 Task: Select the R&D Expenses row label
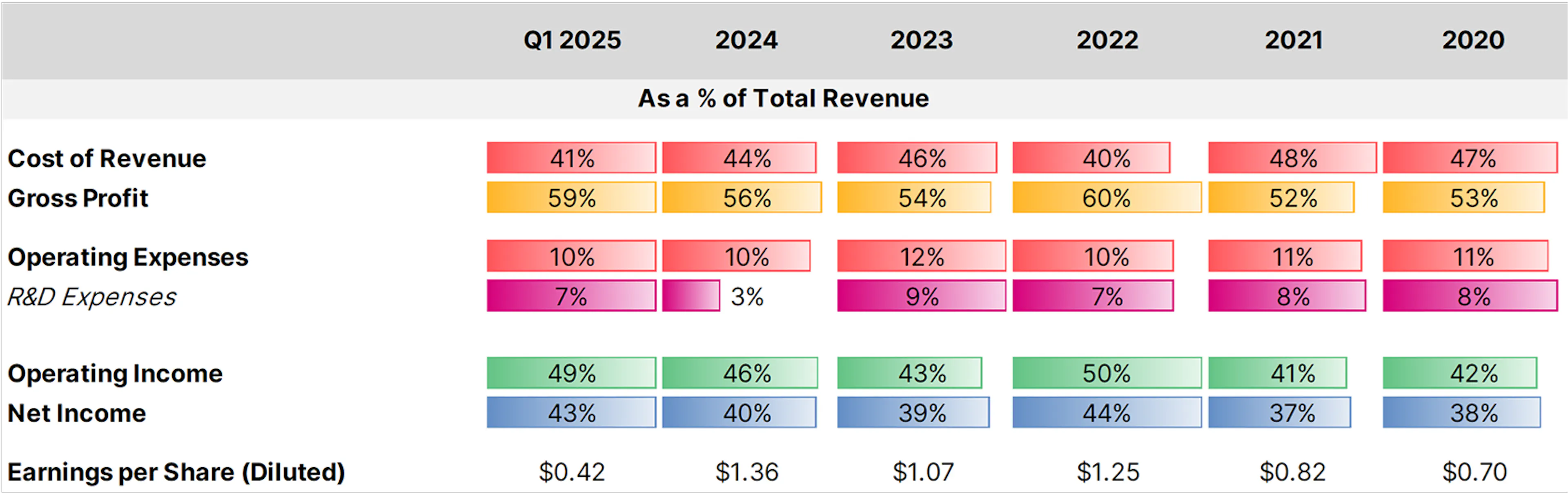pos(91,297)
